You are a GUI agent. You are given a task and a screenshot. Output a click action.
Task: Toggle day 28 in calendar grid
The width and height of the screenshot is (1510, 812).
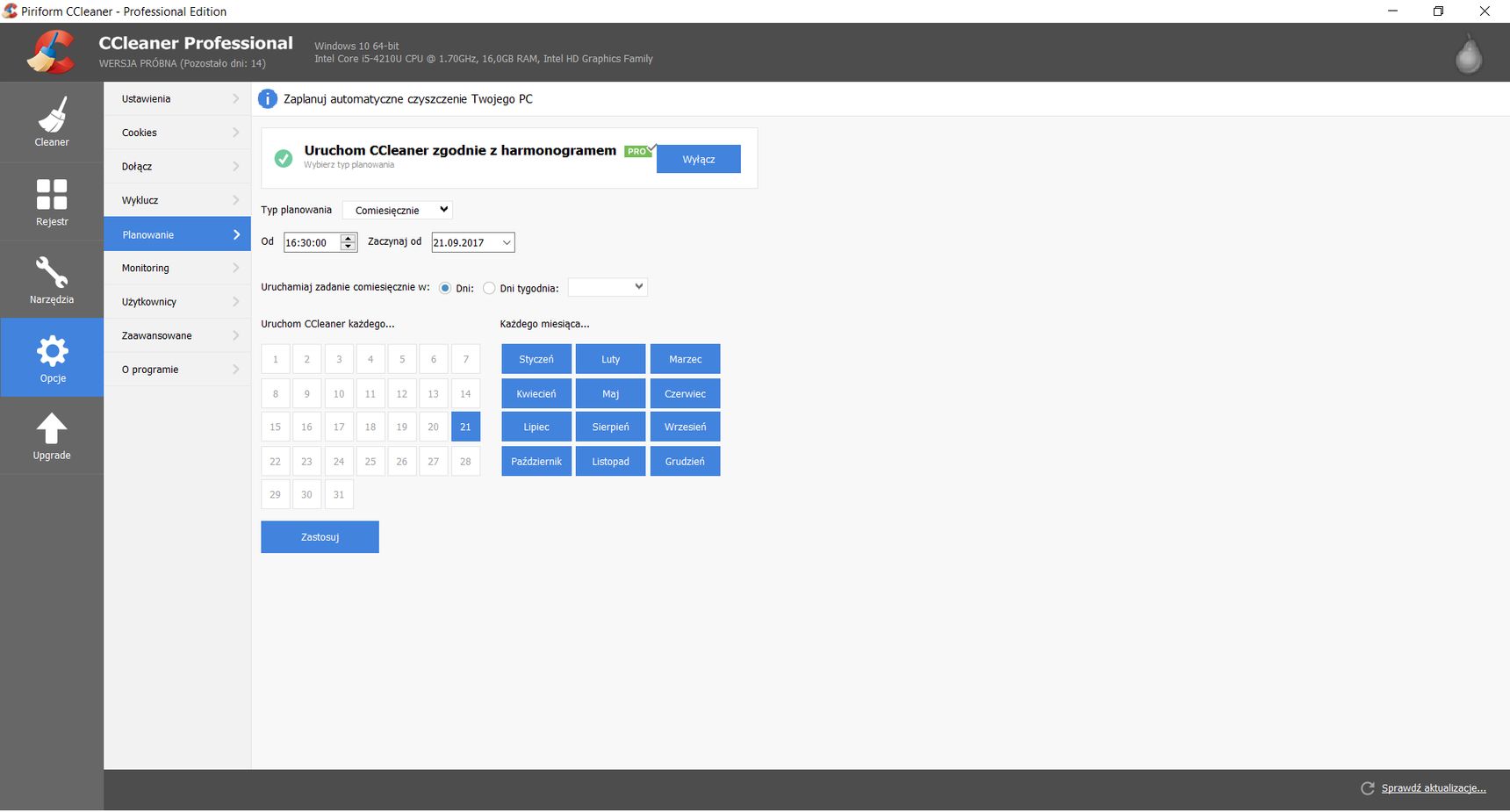(x=465, y=461)
